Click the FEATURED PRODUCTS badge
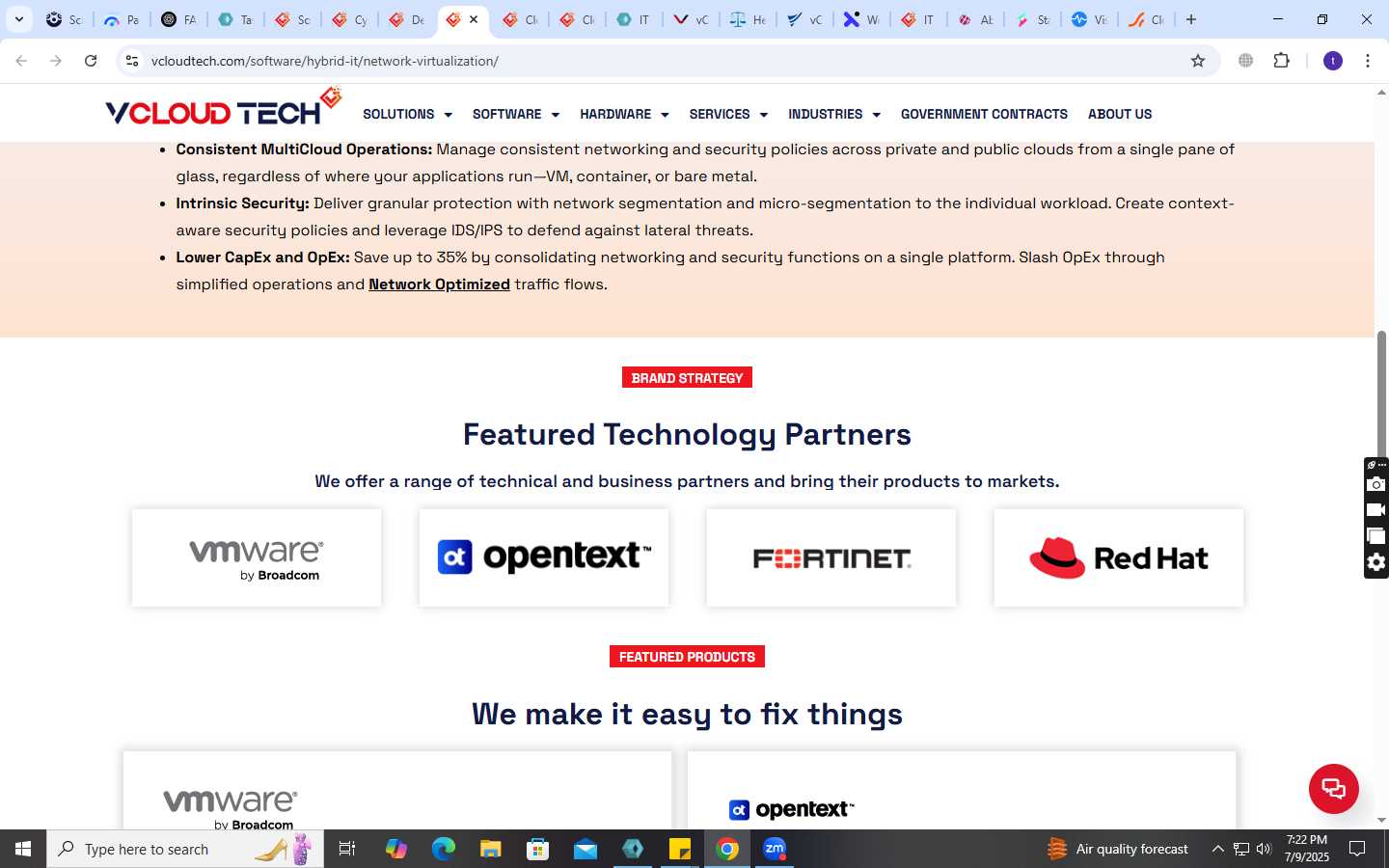Image resolution: width=1389 pixels, height=868 pixels. (x=687, y=657)
